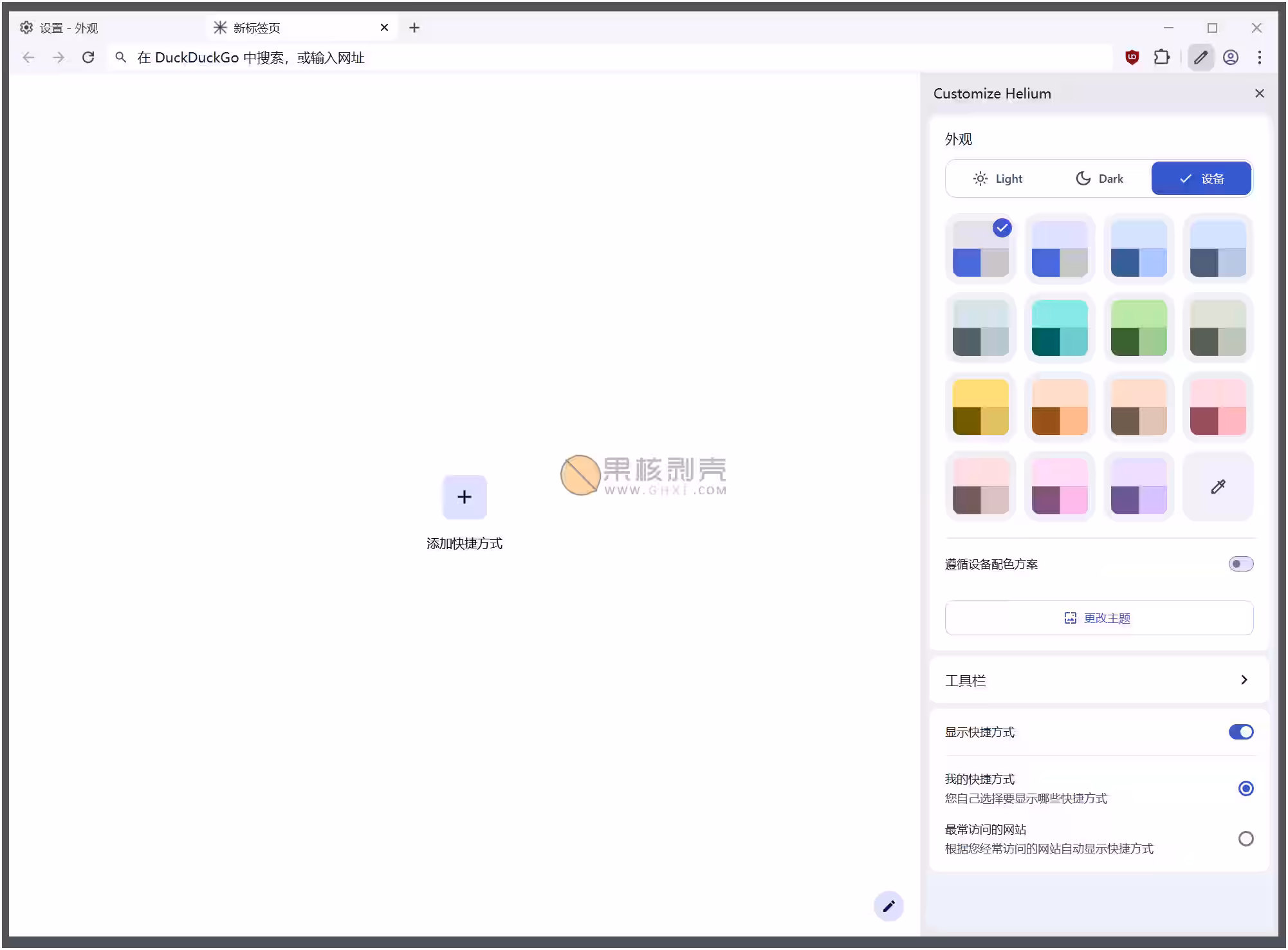Image resolution: width=1288 pixels, height=950 pixels.
Task: Click the uBlock Origin shield icon
Action: click(x=1132, y=57)
